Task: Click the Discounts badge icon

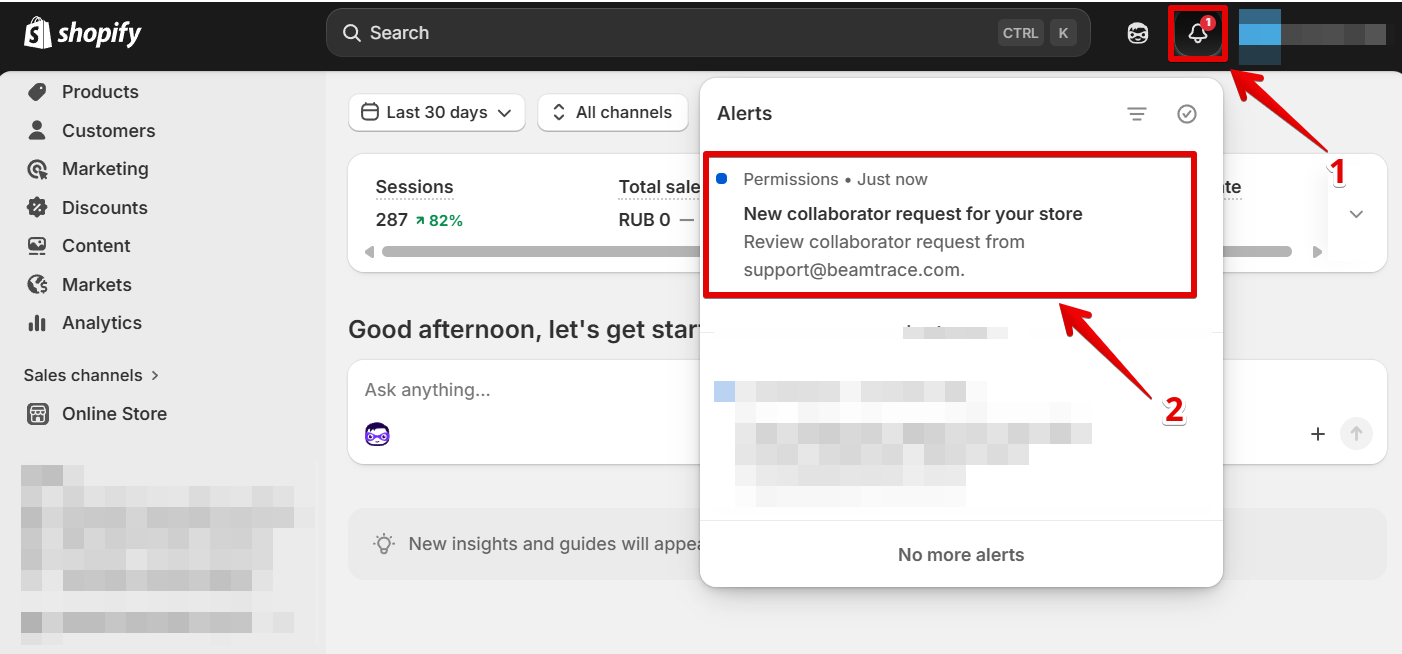Action: click(x=37, y=208)
